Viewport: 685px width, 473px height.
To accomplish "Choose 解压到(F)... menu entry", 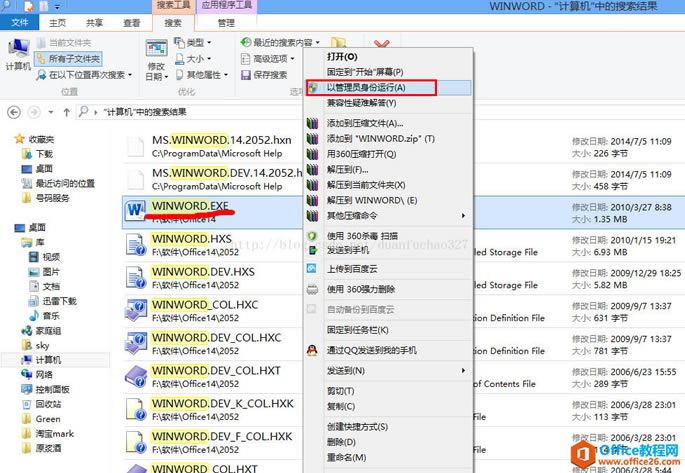I will pyautogui.click(x=347, y=169).
